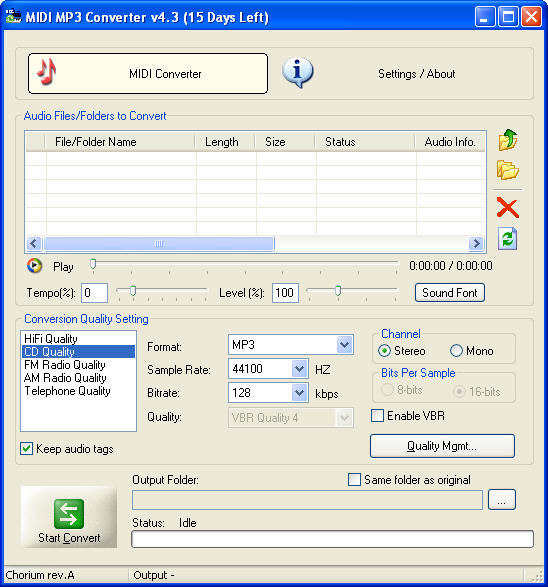
Task: Click the blue info bubble icon
Action: point(298,73)
